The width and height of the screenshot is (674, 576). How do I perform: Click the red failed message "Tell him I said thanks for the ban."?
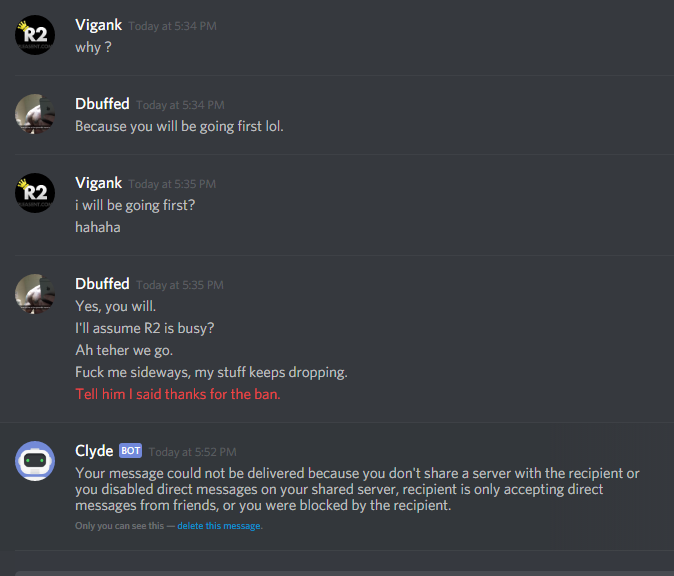pos(178,394)
